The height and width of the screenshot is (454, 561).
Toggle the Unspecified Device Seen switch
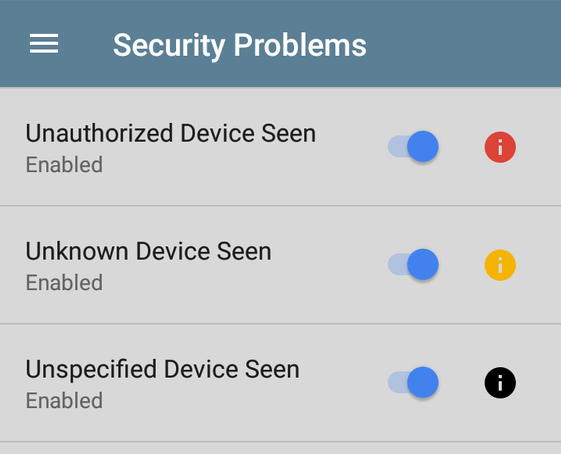pyautogui.click(x=413, y=382)
